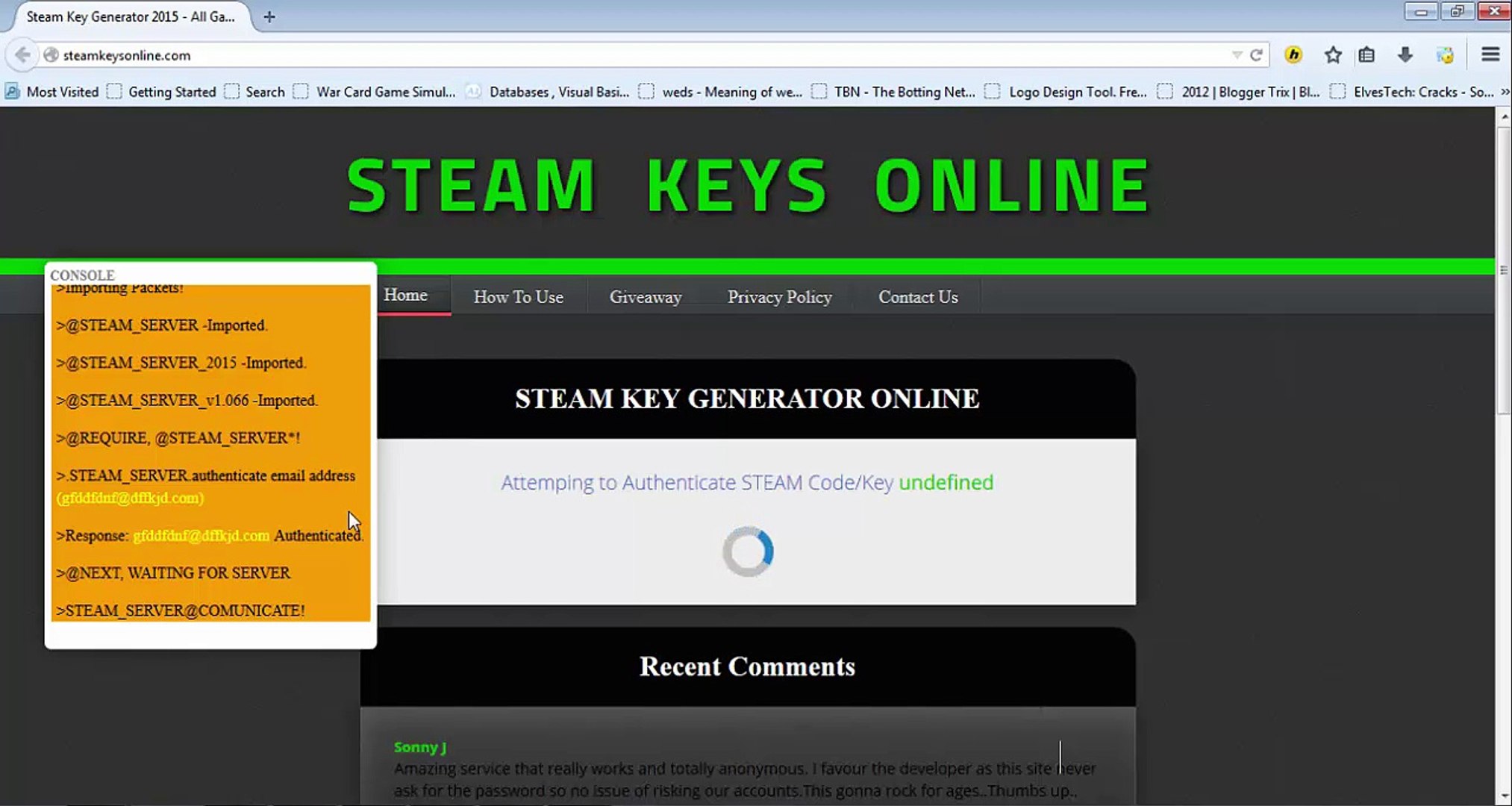Open a new tab with plus button
Screen dimensions: 1512x806
click(269, 16)
